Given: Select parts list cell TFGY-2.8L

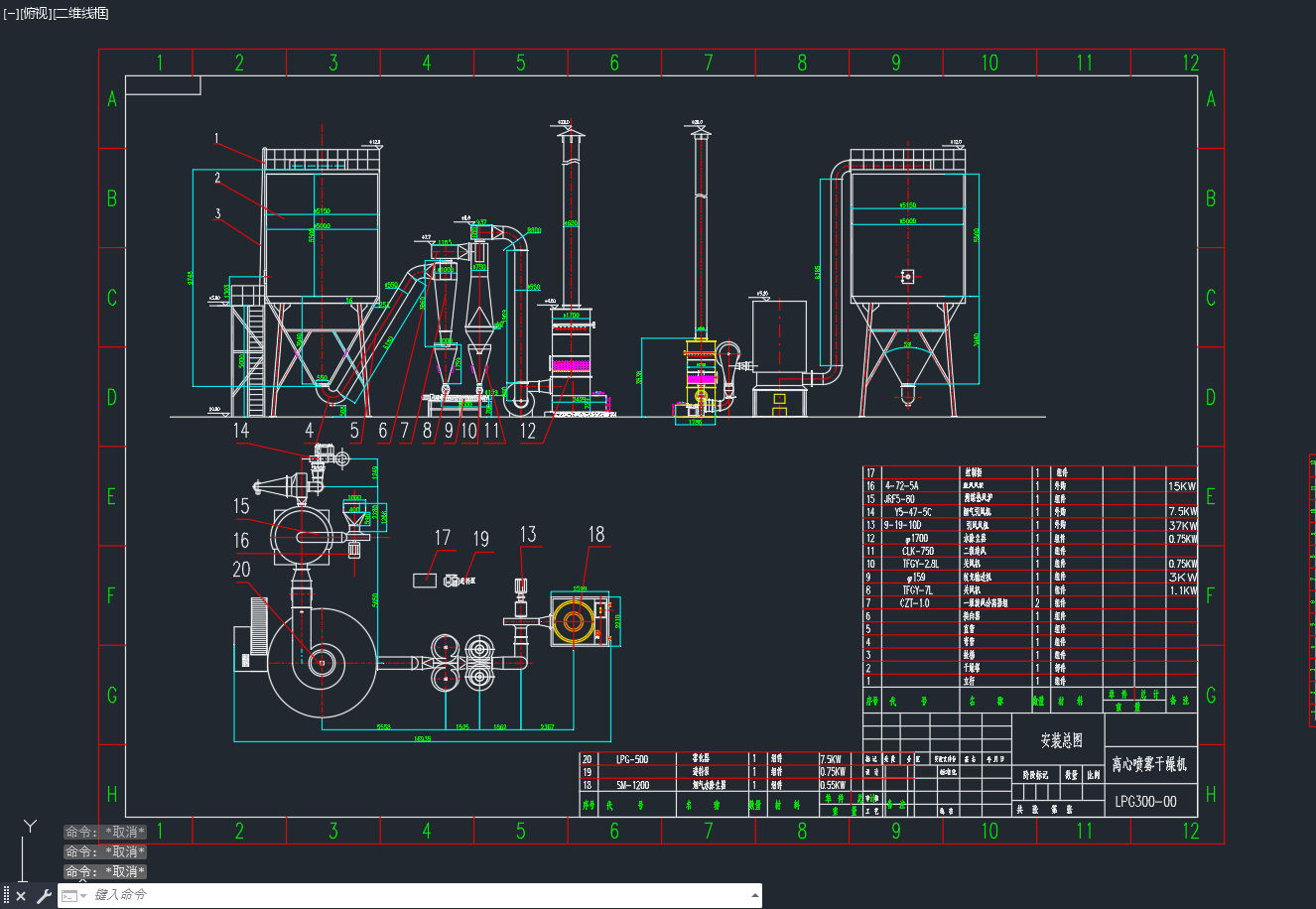Looking at the screenshot, I should point(919,564).
